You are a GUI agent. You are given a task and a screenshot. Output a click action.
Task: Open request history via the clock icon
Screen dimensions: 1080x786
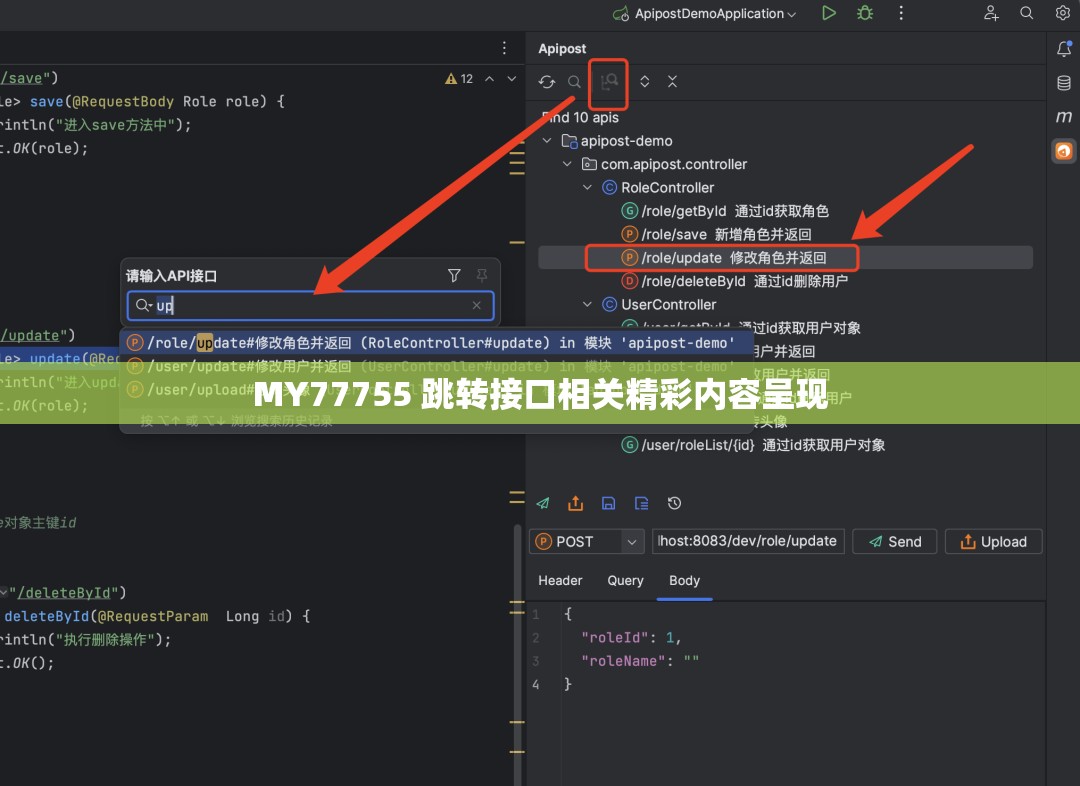[674, 503]
